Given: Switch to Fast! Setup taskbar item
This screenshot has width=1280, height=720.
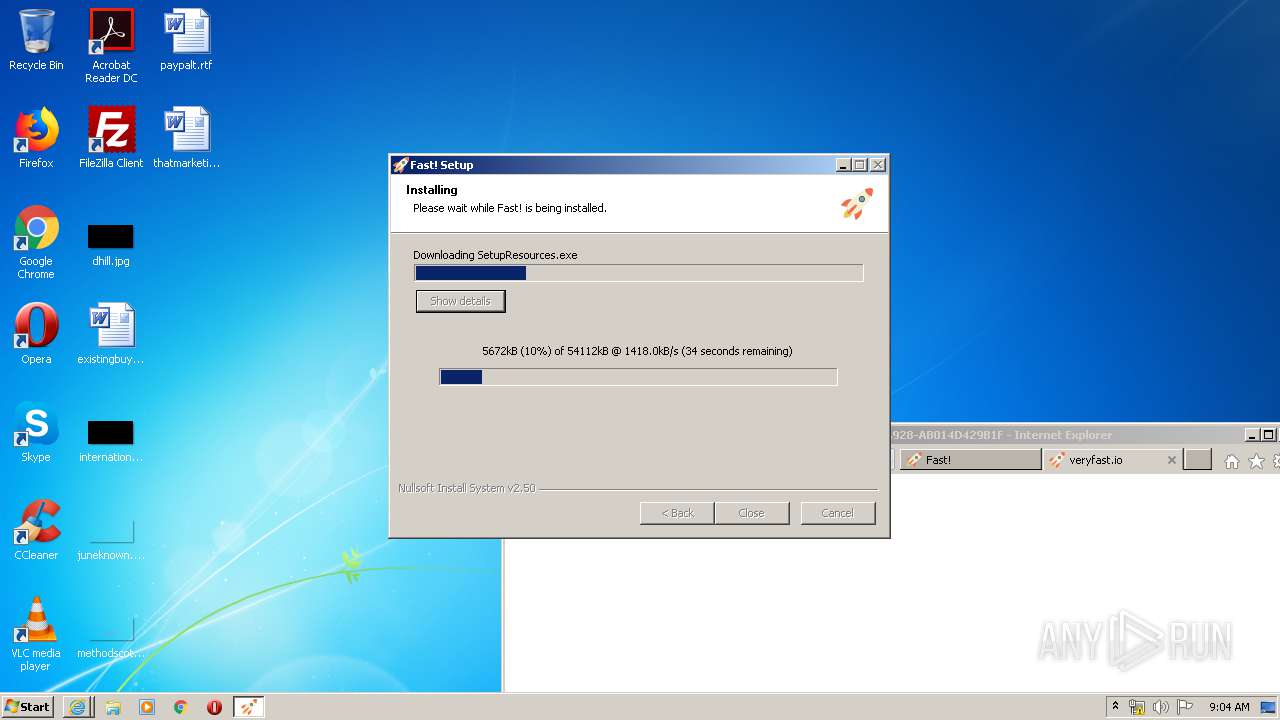Looking at the screenshot, I should coord(249,707).
